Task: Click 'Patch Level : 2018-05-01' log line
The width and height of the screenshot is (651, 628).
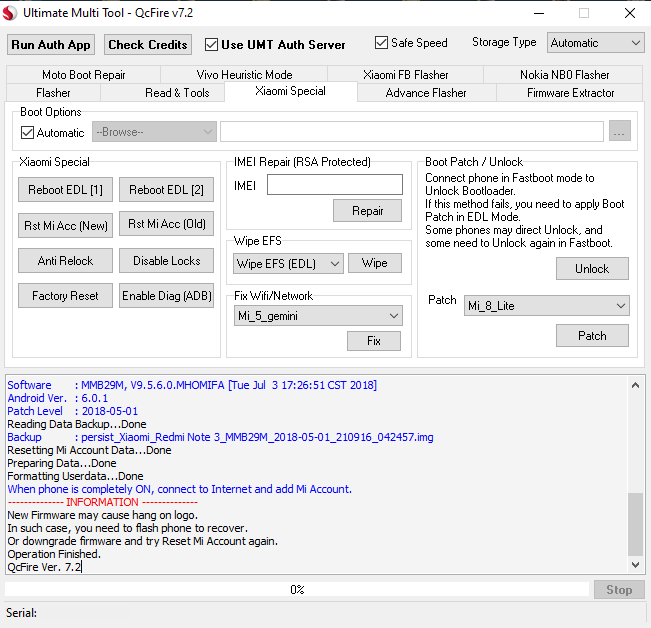Action: click(72, 411)
